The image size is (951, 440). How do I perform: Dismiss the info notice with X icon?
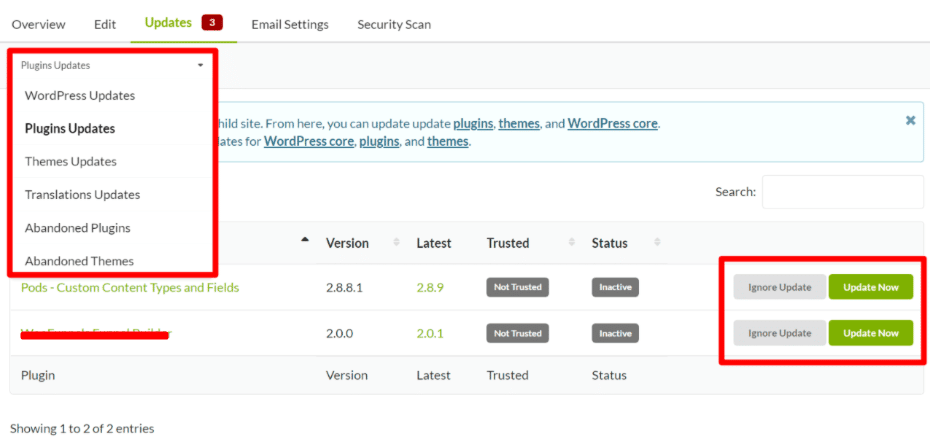pos(910,120)
